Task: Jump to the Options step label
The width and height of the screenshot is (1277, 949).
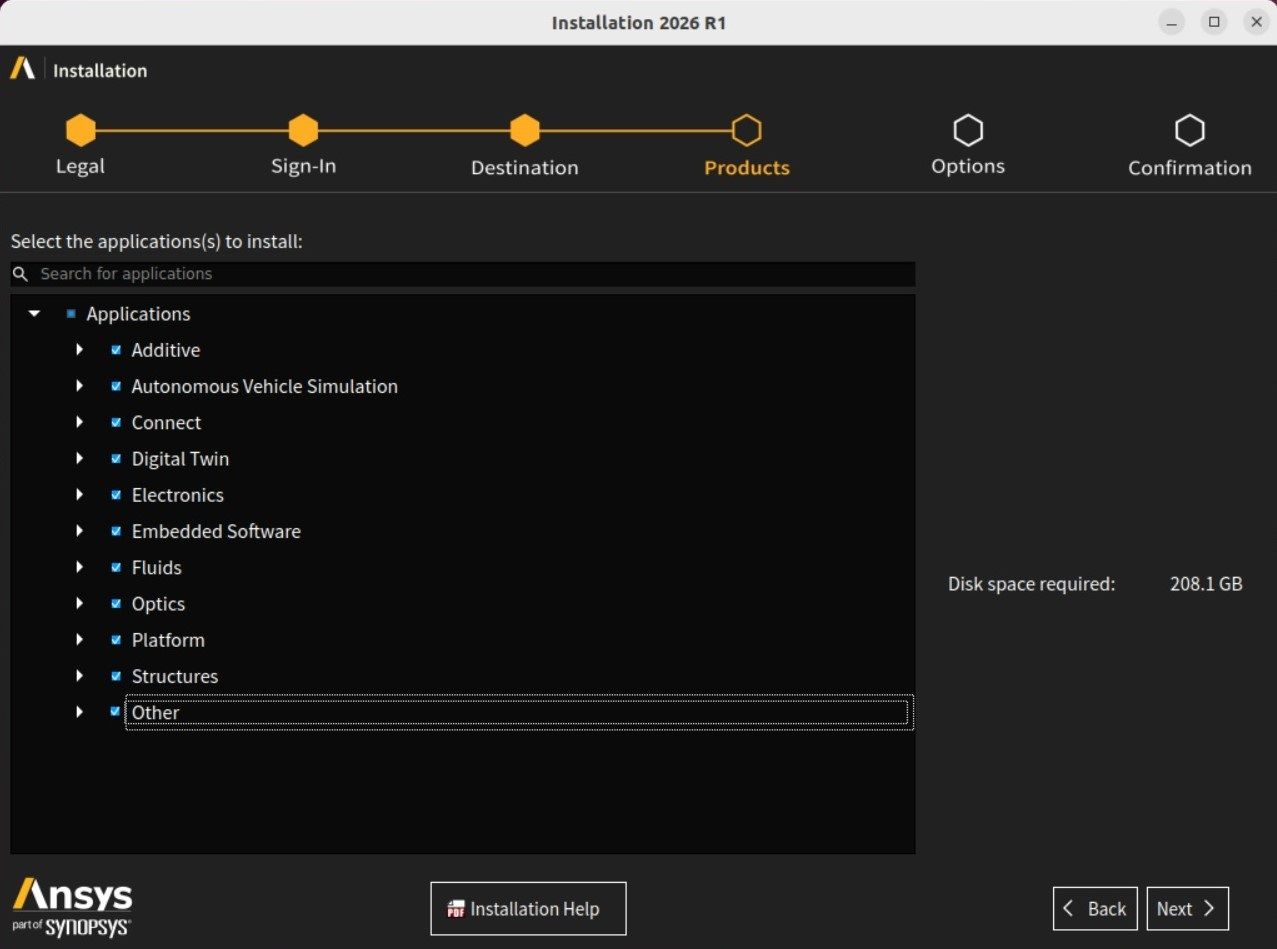Action: click(968, 167)
